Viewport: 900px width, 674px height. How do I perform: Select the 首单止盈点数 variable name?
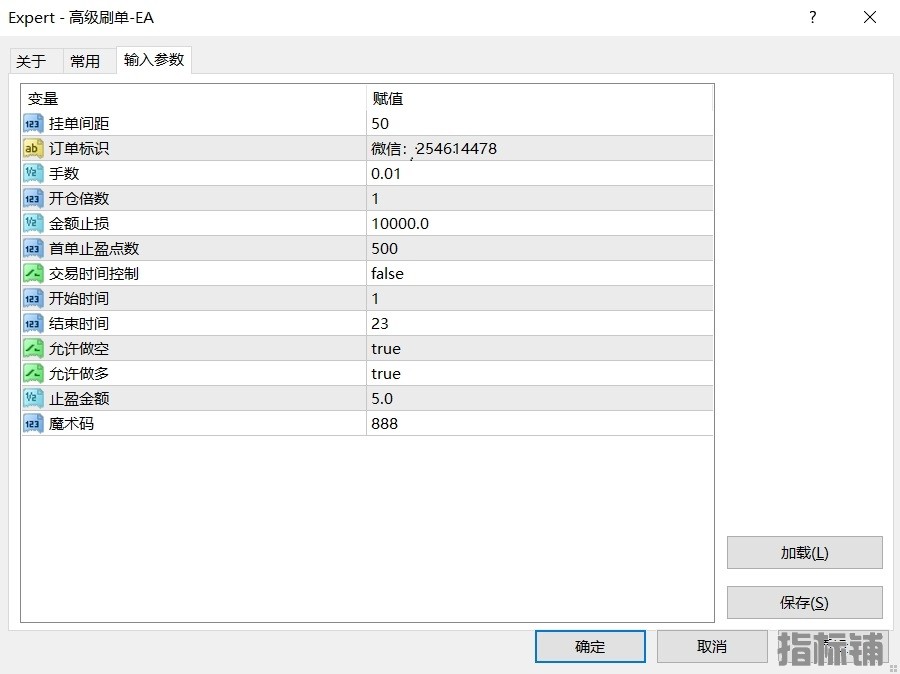(x=94, y=249)
